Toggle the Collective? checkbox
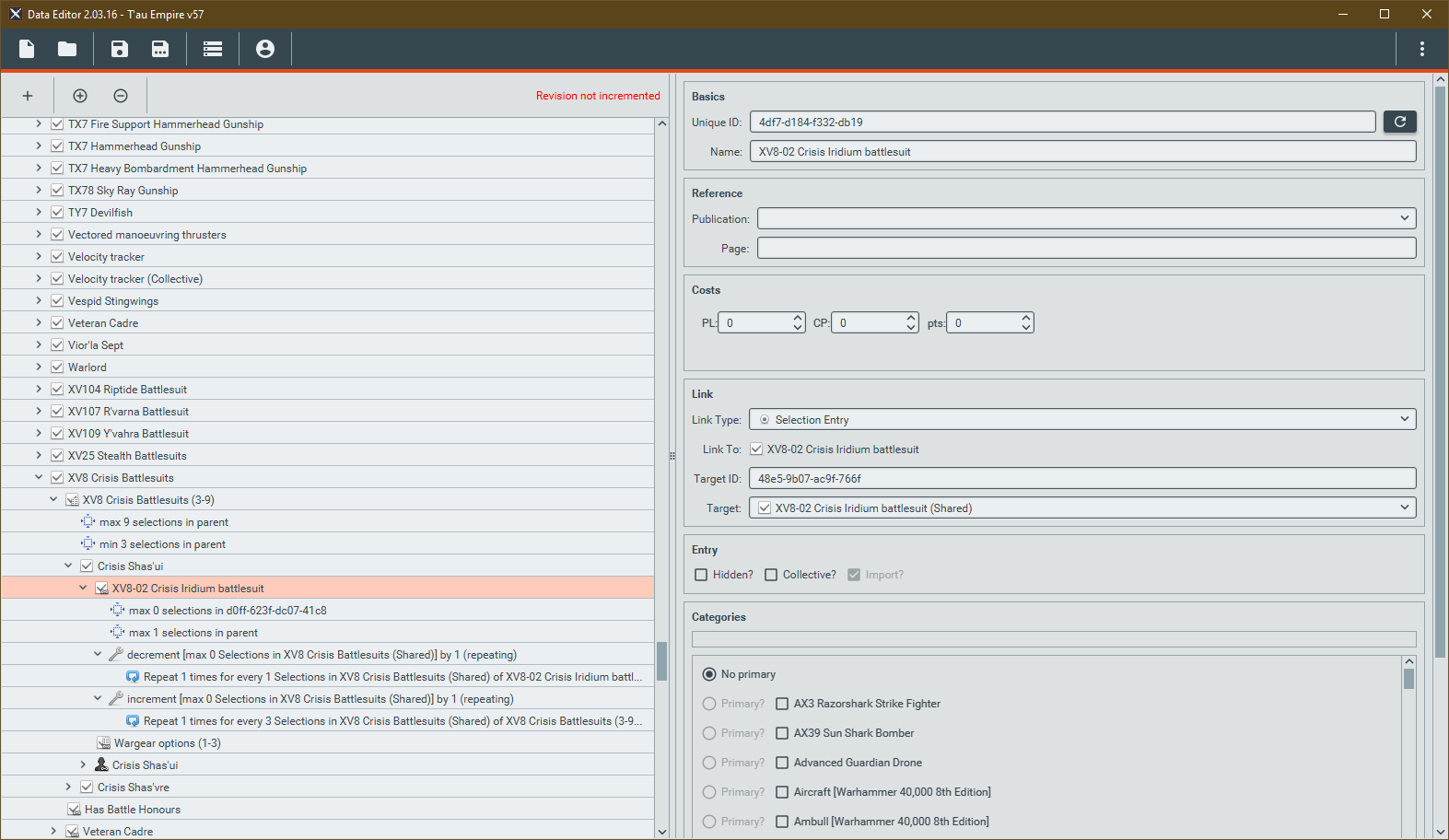This screenshot has height=840, width=1449. point(771,575)
